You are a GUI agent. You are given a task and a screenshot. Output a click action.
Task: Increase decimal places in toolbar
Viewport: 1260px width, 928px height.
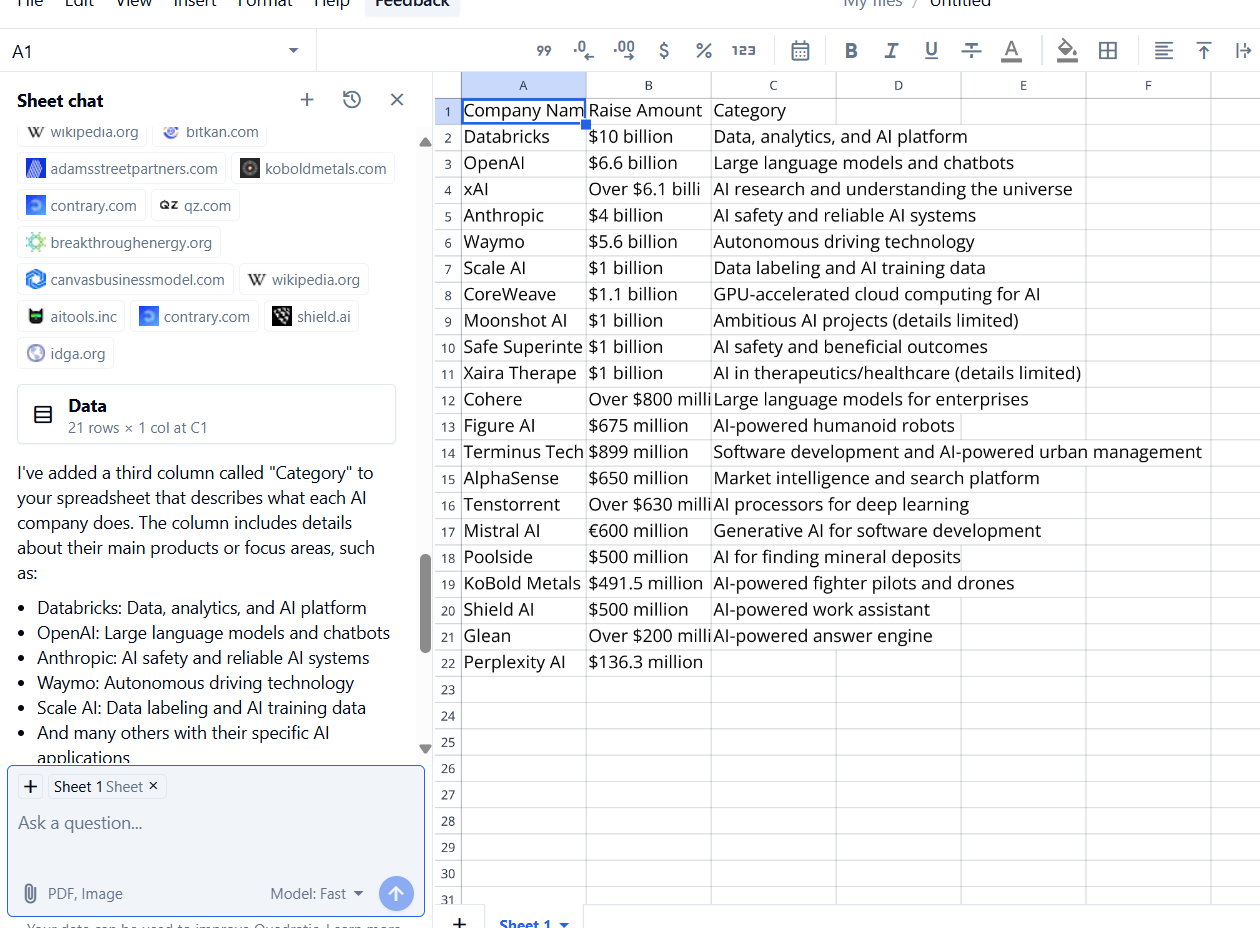(624, 51)
